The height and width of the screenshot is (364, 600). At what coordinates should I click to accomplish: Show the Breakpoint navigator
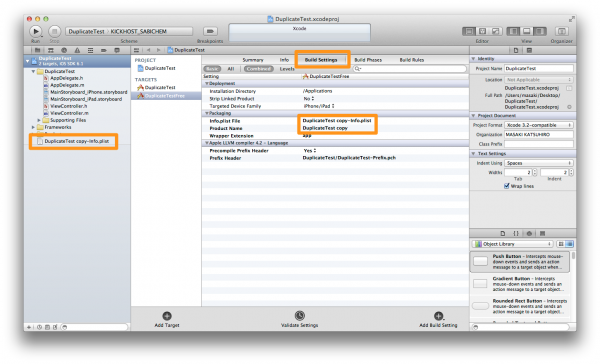(104, 50)
